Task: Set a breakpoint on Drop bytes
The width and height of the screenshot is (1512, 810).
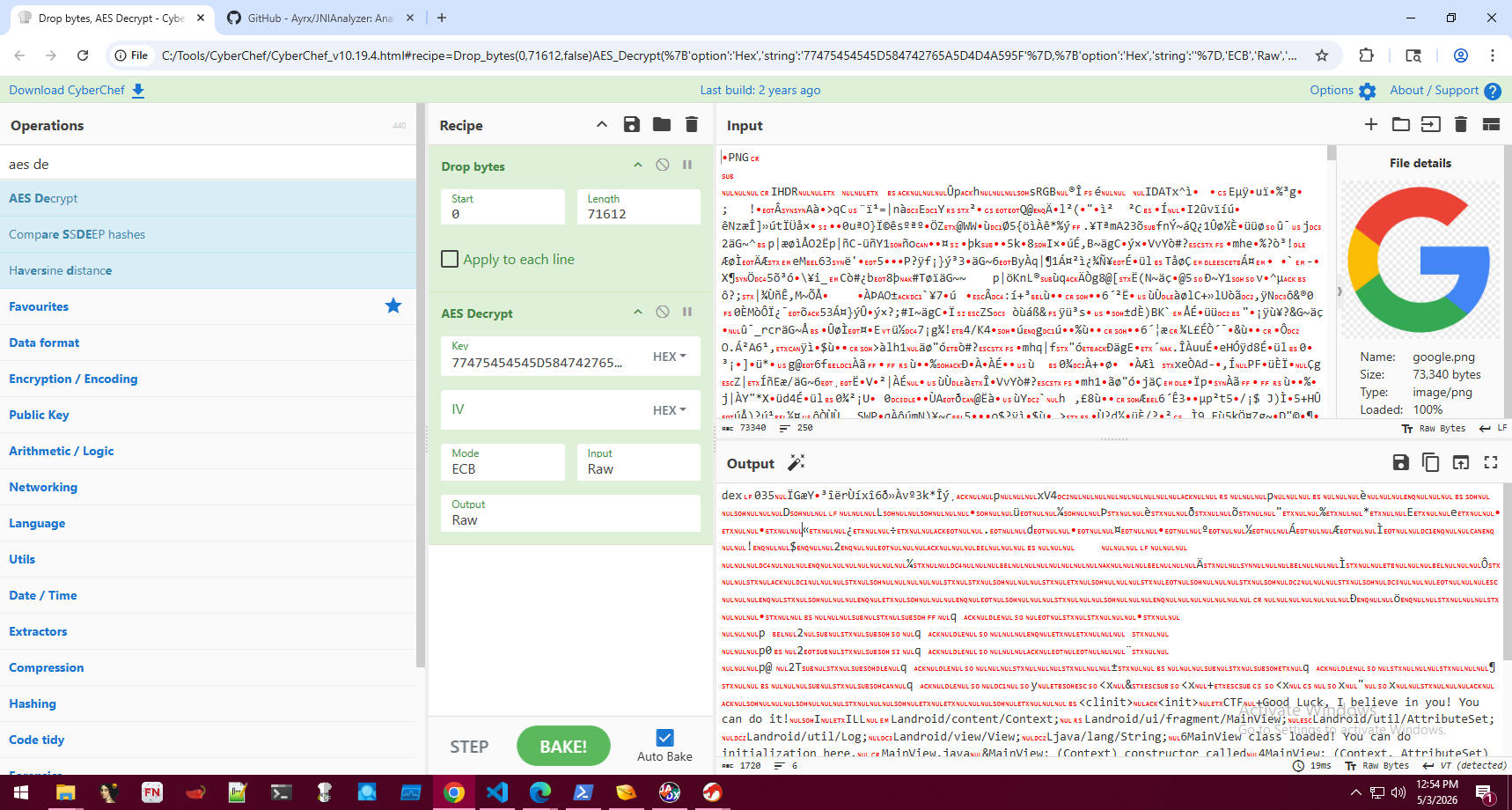Action: [687, 165]
